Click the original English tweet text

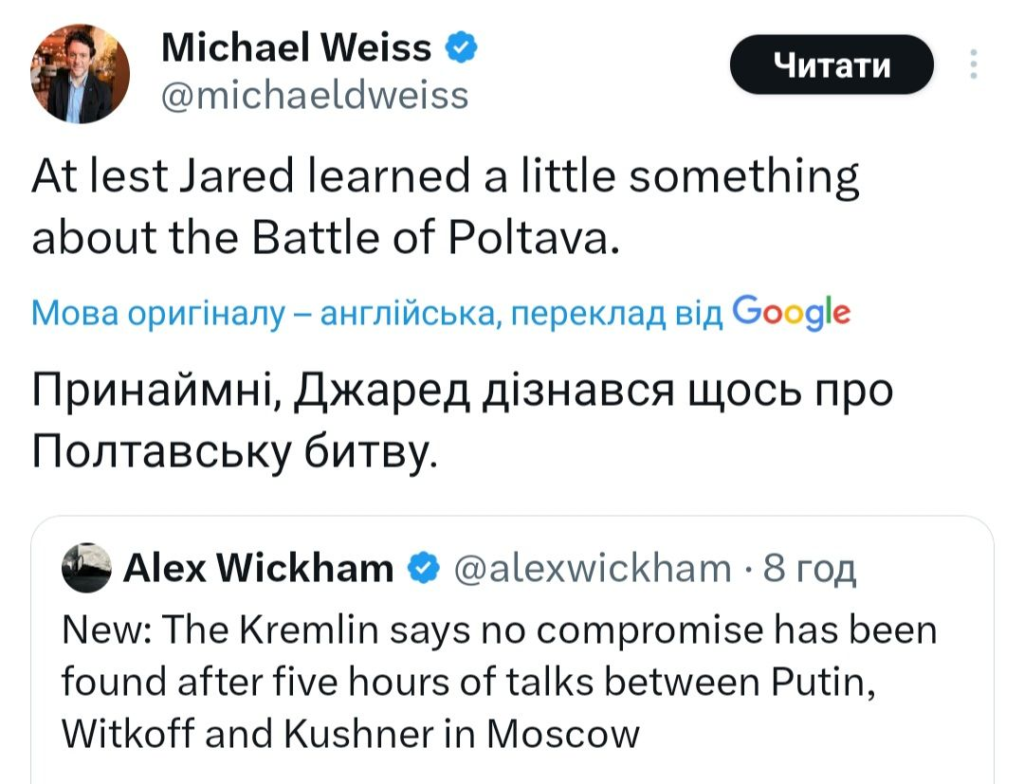[x=445, y=207]
